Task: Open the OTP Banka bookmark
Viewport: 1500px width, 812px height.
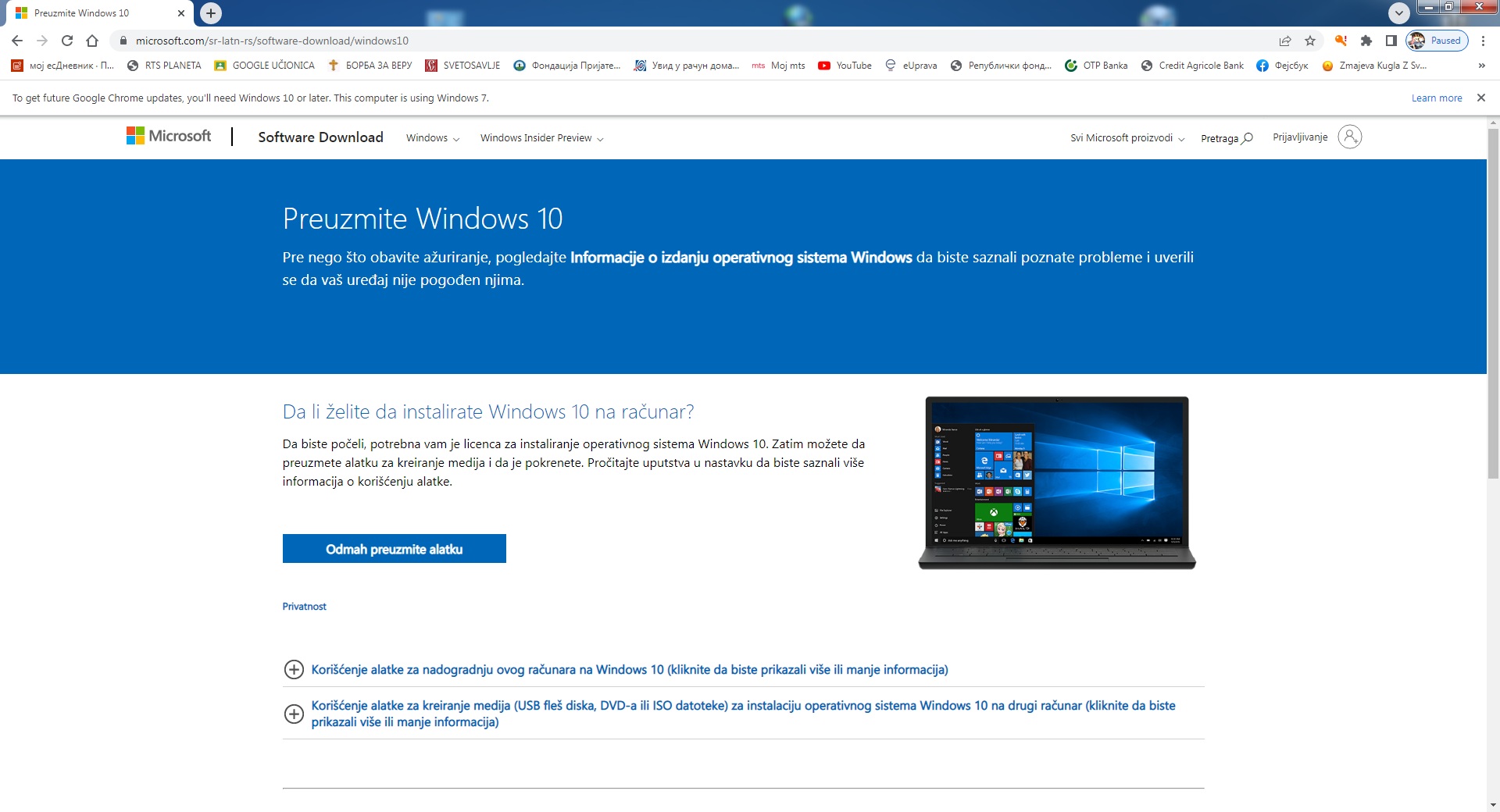Action: (1096, 66)
